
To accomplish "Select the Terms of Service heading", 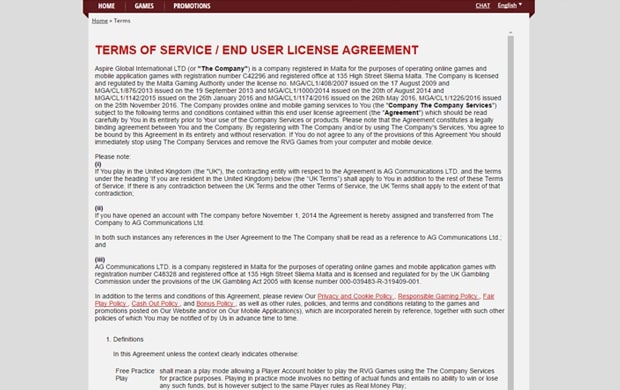I will [257, 50].
